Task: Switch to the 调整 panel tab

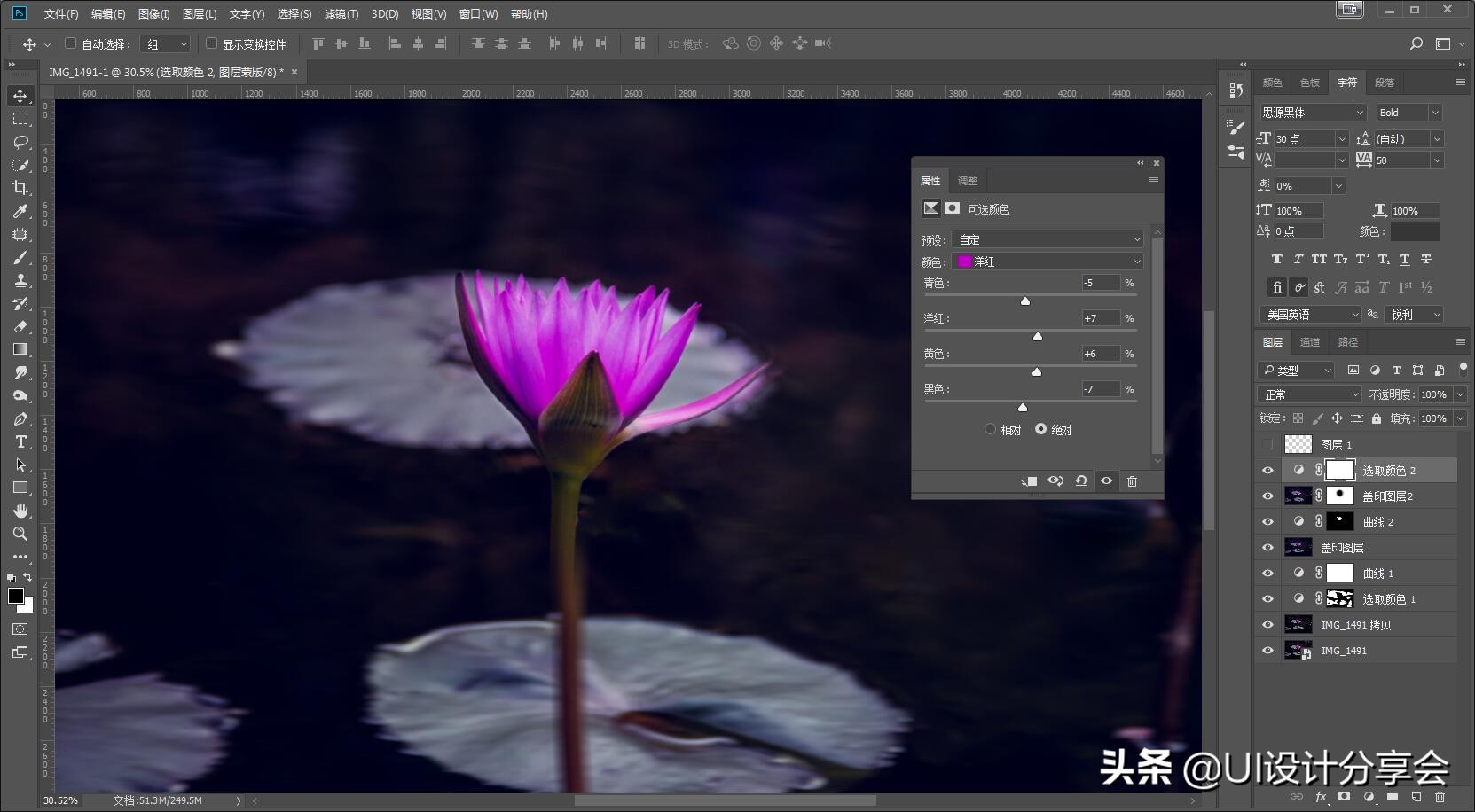Action: [968, 181]
